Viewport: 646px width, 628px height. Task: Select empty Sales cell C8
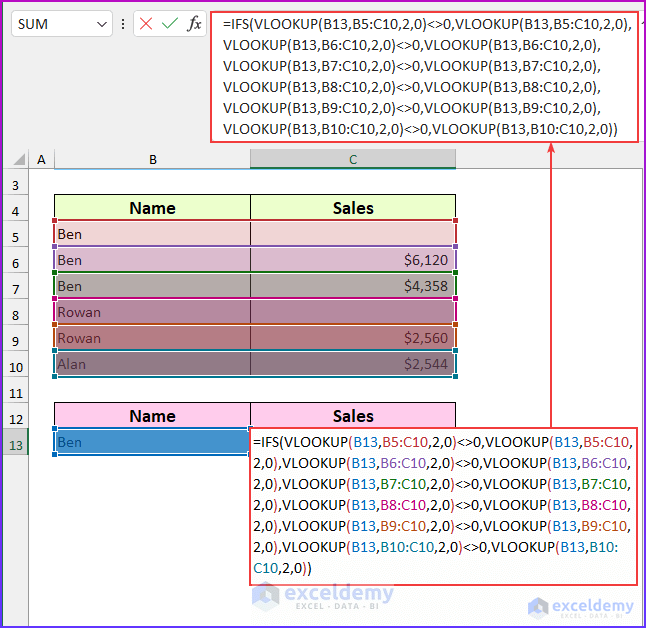click(x=353, y=312)
